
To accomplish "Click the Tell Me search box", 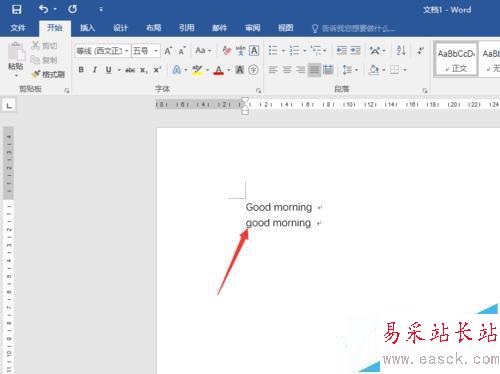I will coord(353,28).
